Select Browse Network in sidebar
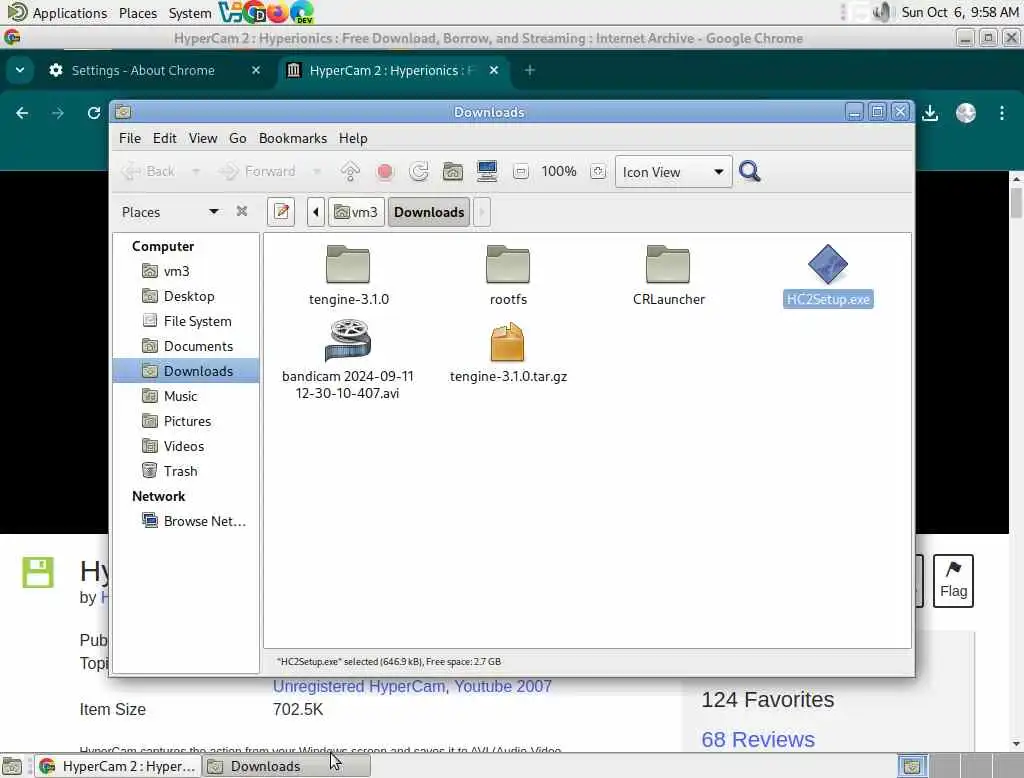Screen dimensions: 1024x778 click(186, 521)
